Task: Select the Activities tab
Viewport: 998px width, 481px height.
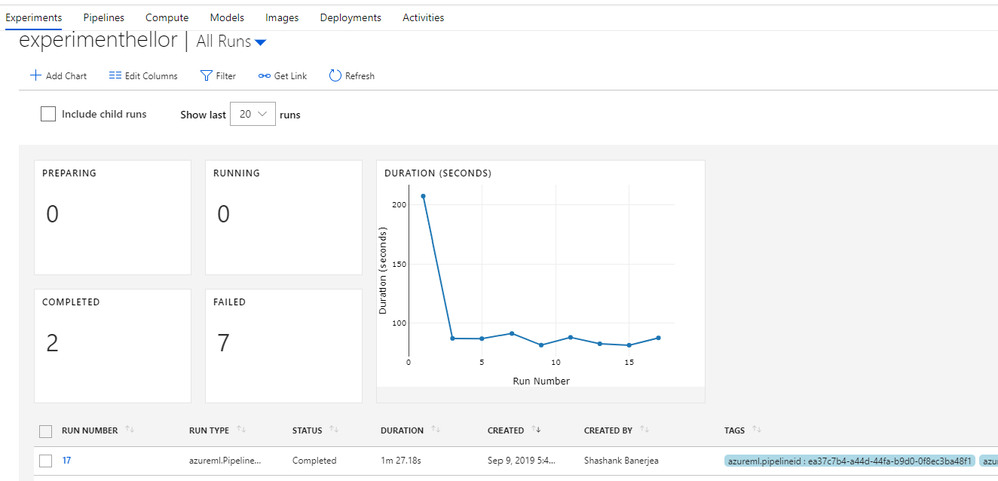Action: pos(423,18)
